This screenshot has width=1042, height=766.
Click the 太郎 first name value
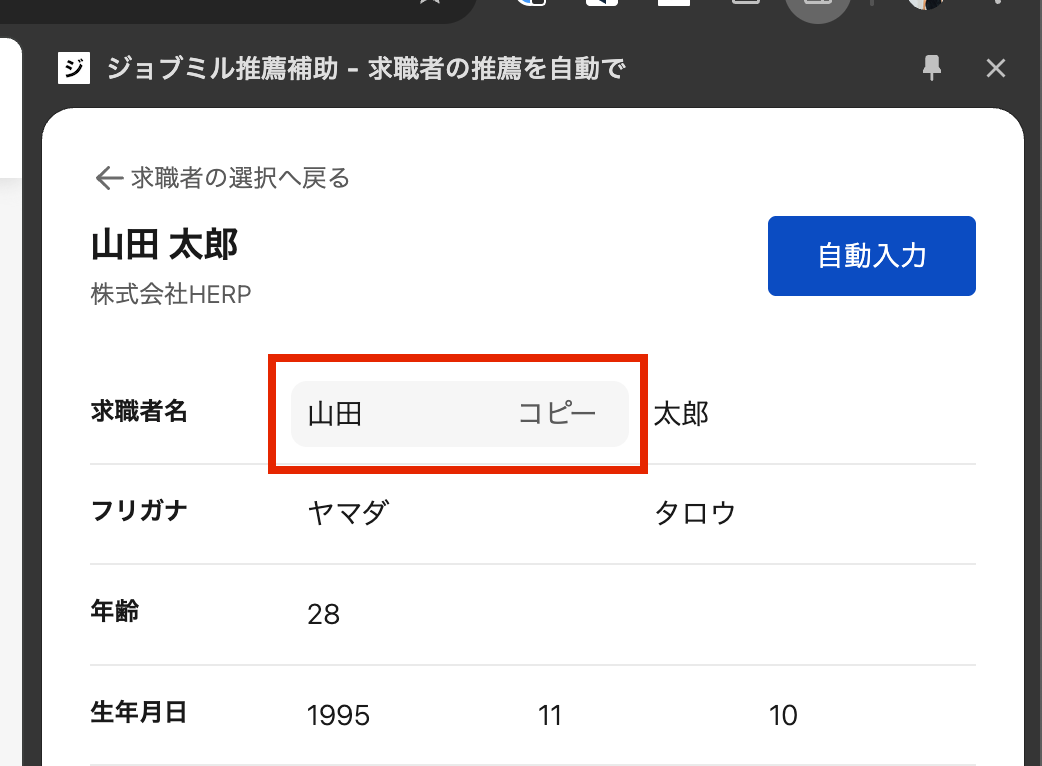tap(681, 413)
